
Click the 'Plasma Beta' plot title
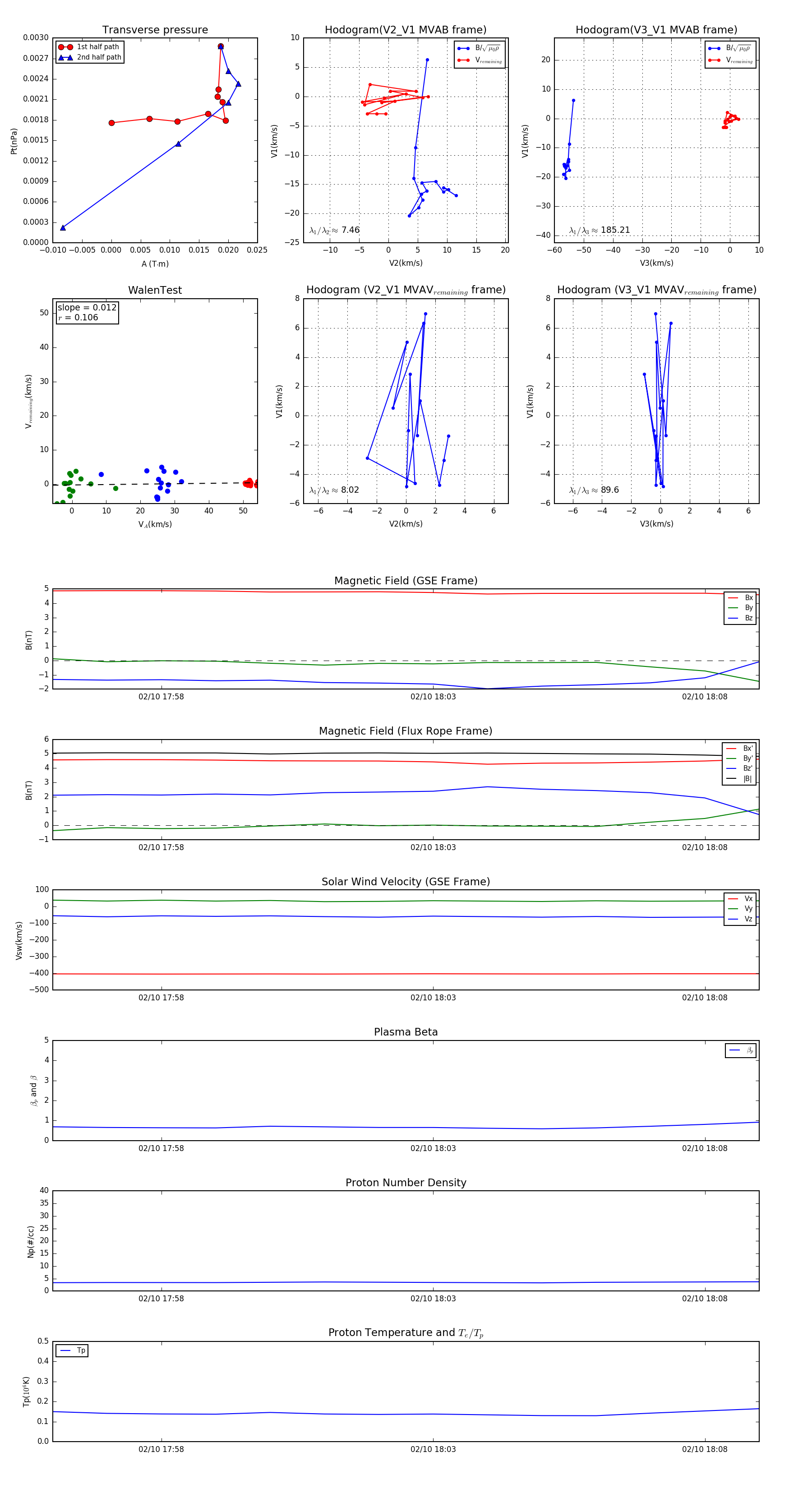pyautogui.click(x=406, y=1032)
